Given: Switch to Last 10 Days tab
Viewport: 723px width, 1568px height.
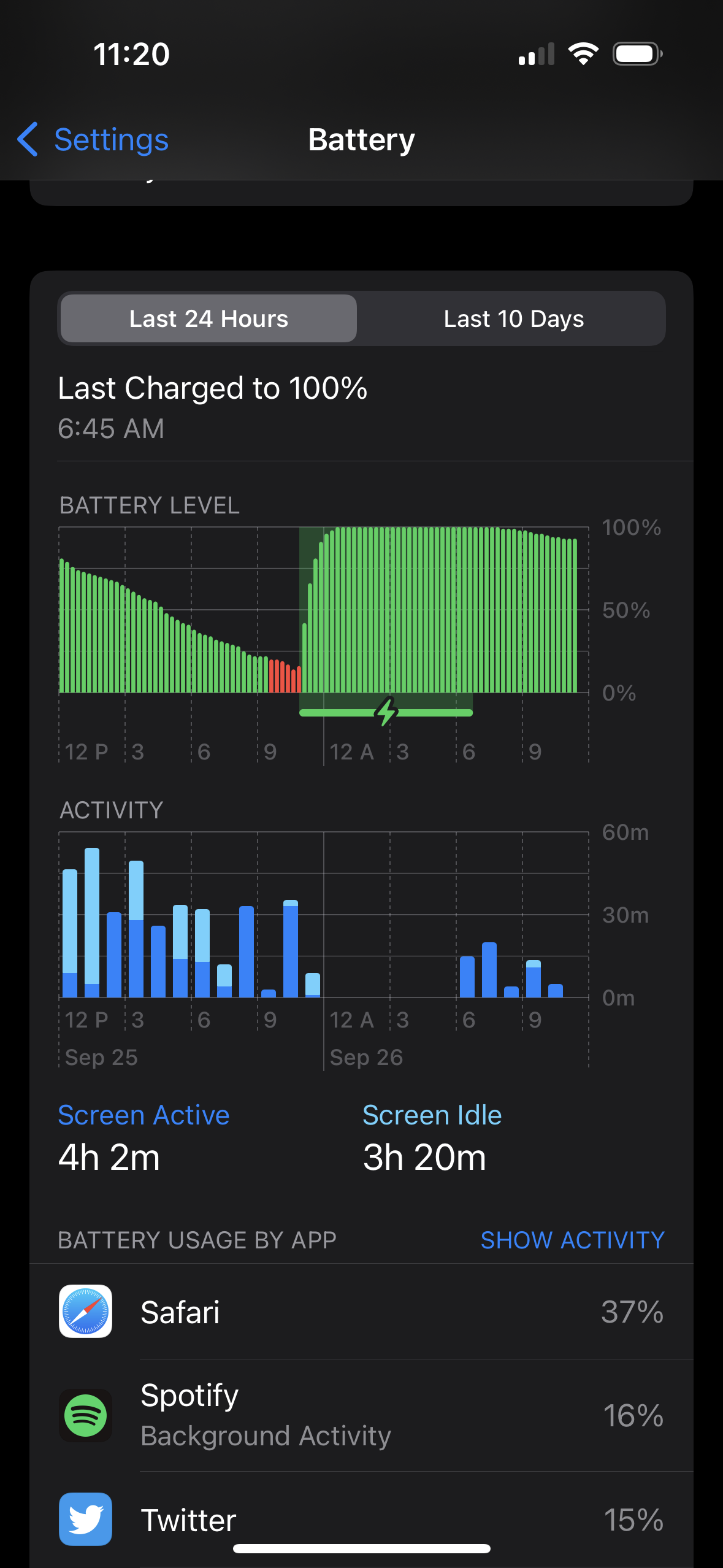Looking at the screenshot, I should tap(513, 318).
